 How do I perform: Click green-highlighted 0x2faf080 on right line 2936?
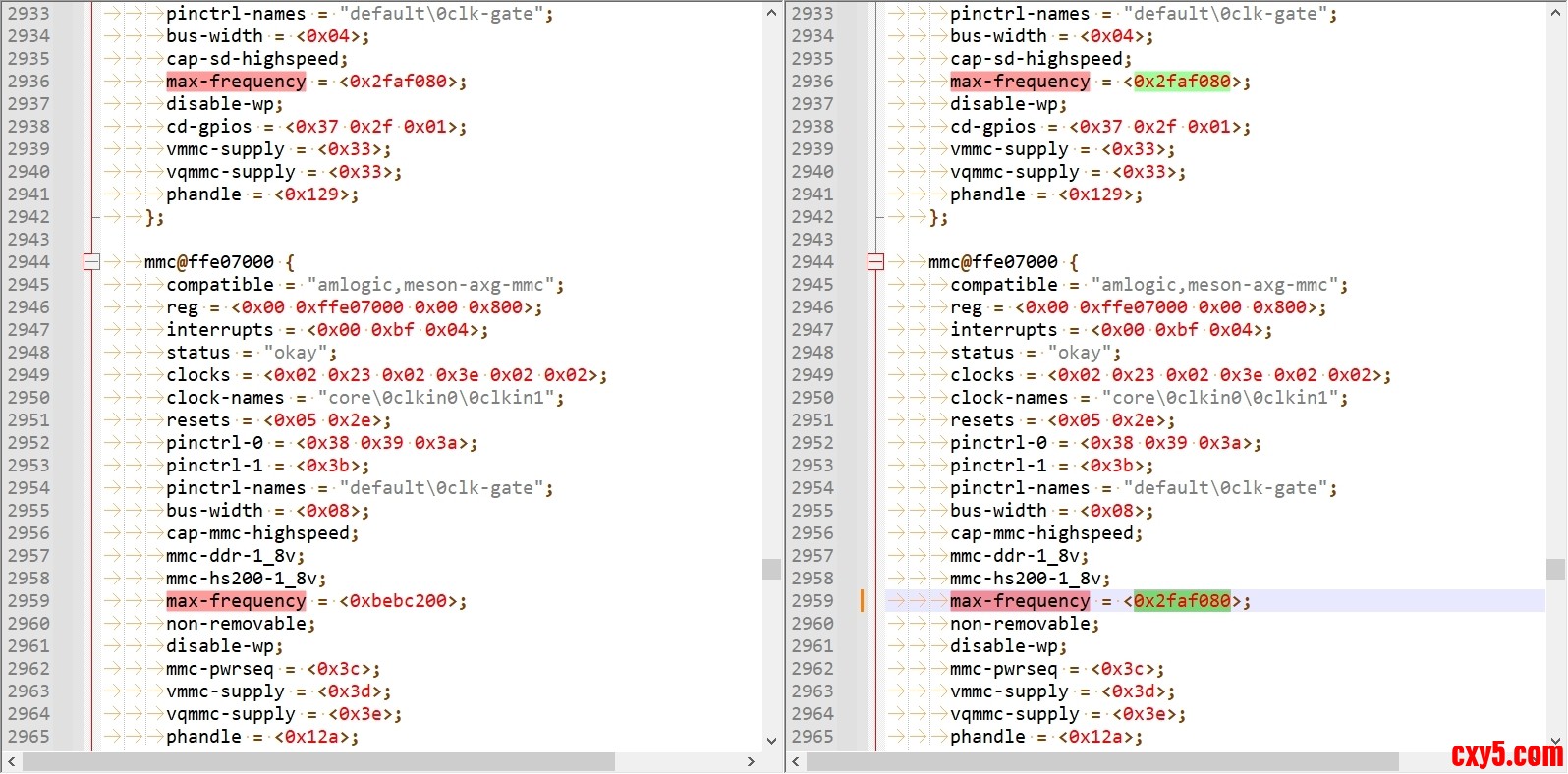(1182, 82)
